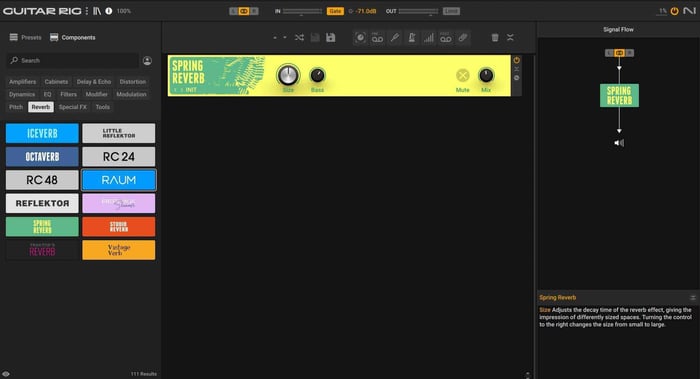Select Spring Reverb block in Signal Flow
Viewport: 700px width, 379px height.
coord(619,96)
